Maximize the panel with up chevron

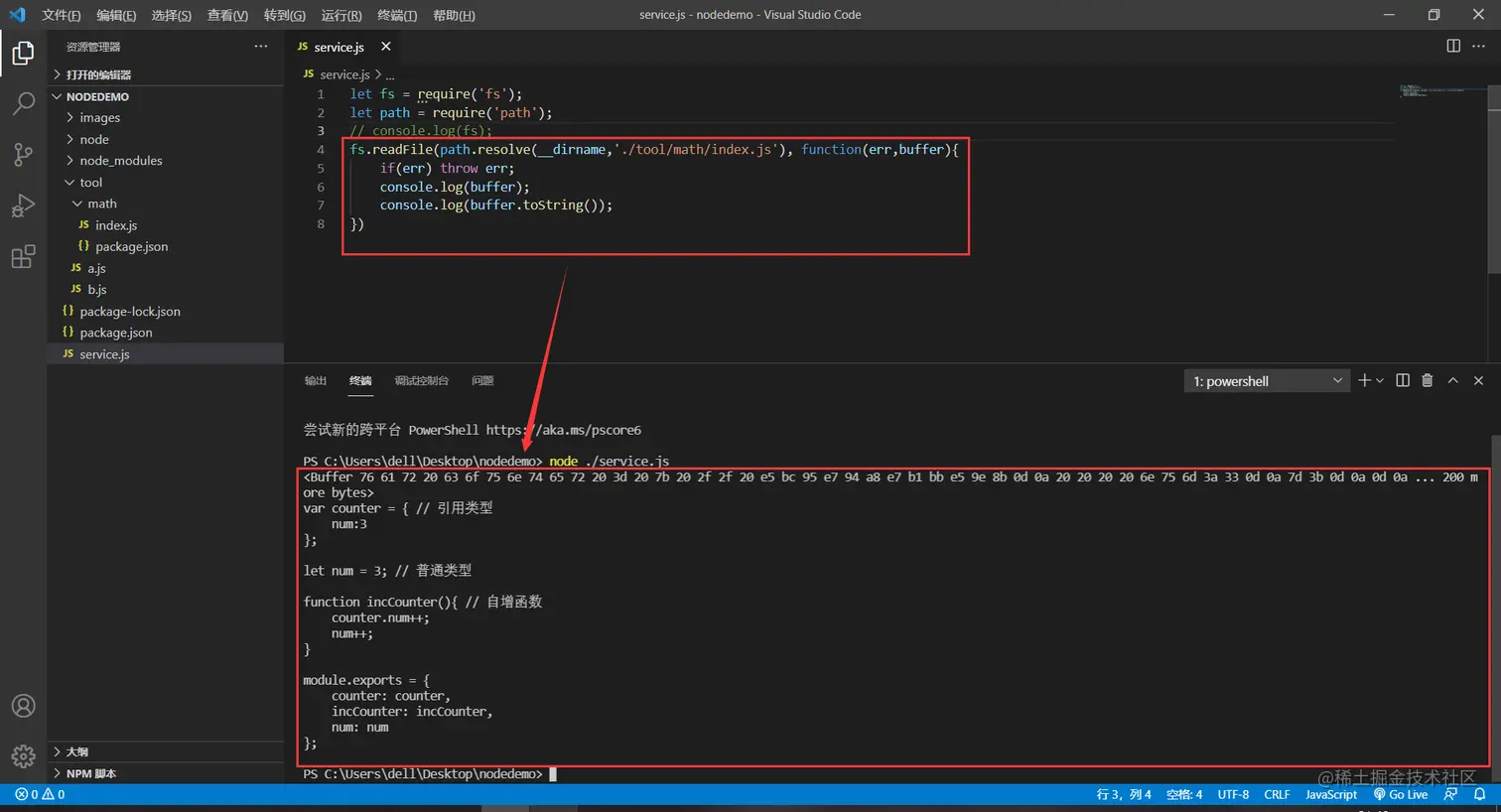click(1453, 380)
